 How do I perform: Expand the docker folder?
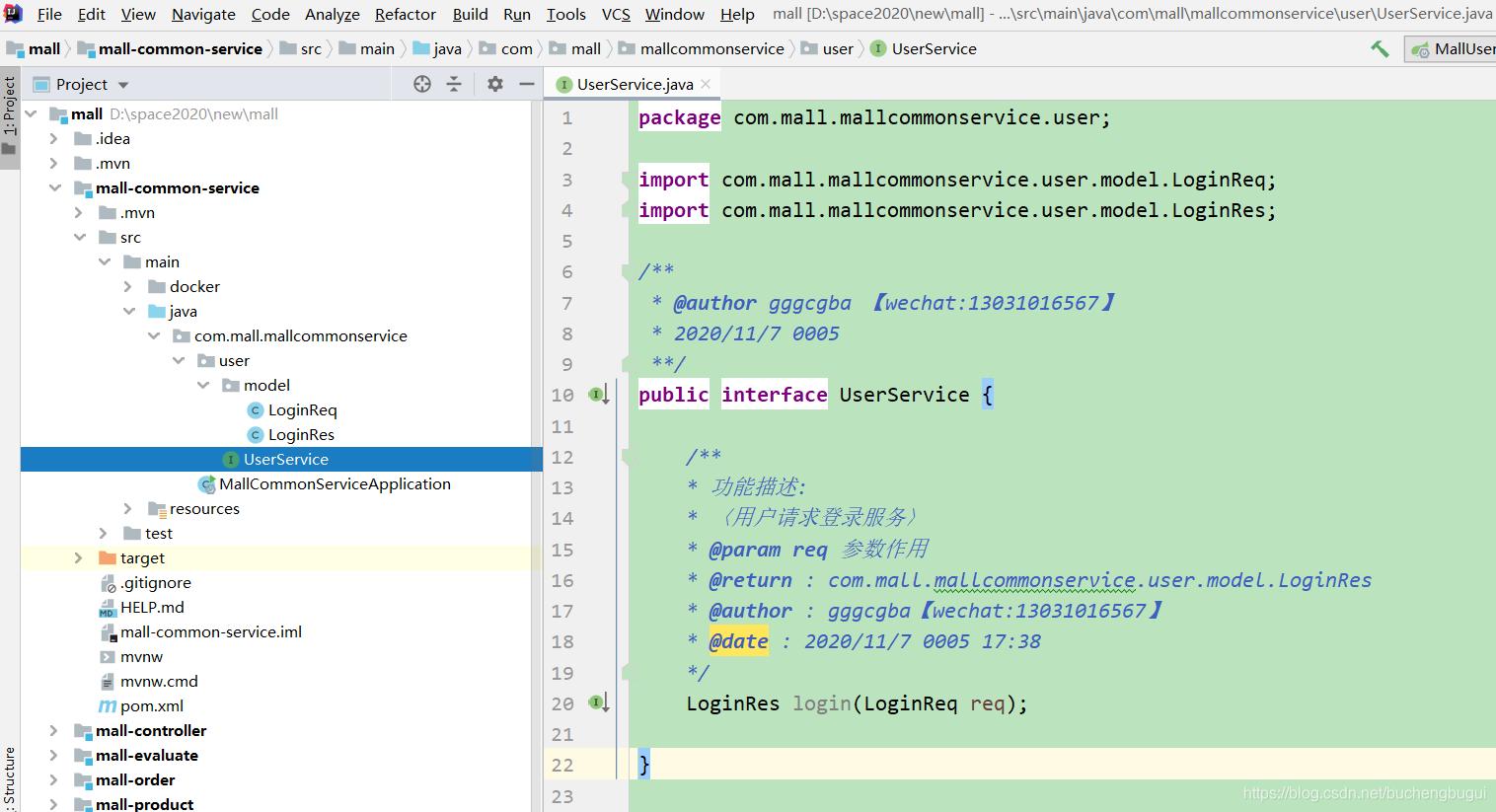[128, 286]
